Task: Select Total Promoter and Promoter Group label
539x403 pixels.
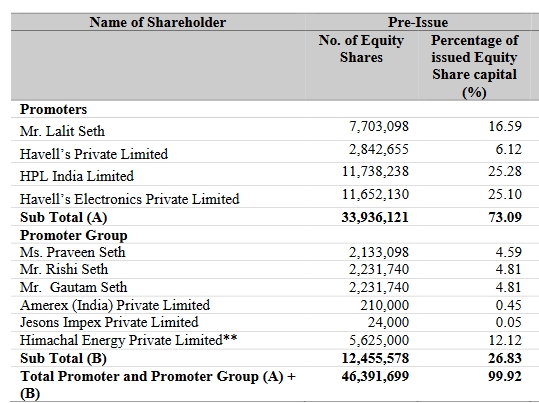Action: (x=158, y=385)
